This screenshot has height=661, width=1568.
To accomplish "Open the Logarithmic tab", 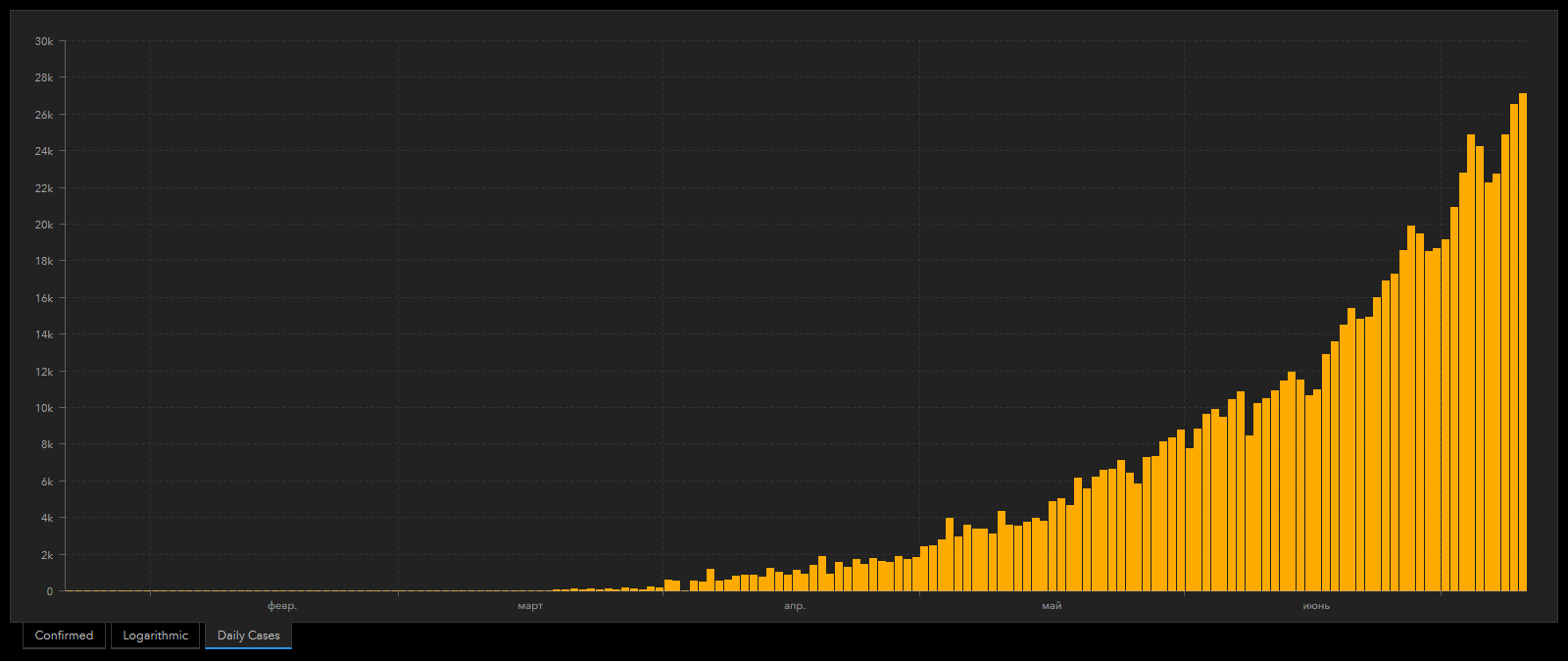I will pyautogui.click(x=155, y=636).
